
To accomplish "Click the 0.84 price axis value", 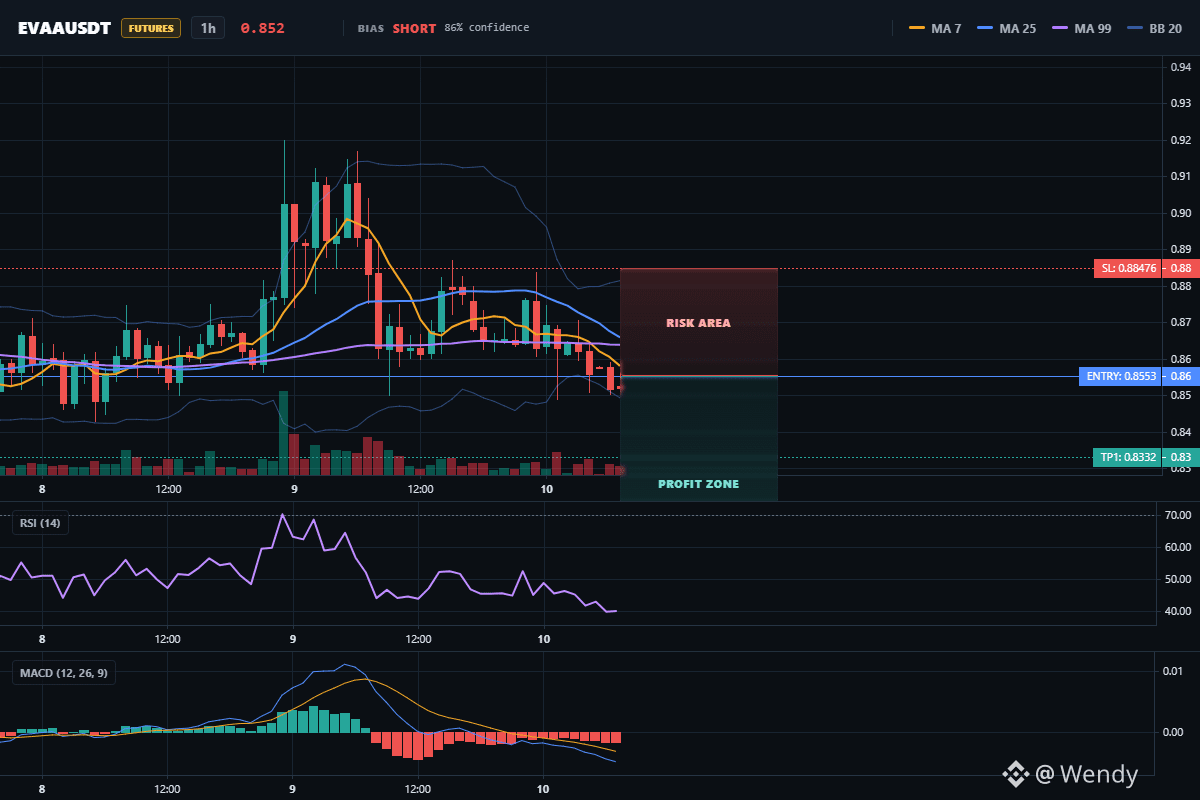I will [x=1181, y=432].
